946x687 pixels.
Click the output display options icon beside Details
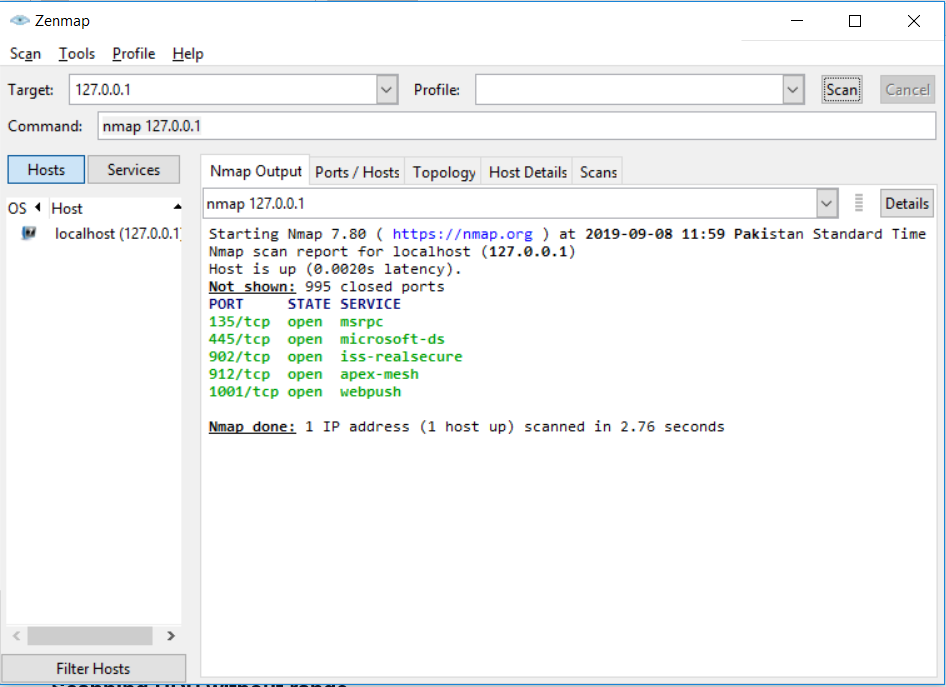tap(858, 203)
